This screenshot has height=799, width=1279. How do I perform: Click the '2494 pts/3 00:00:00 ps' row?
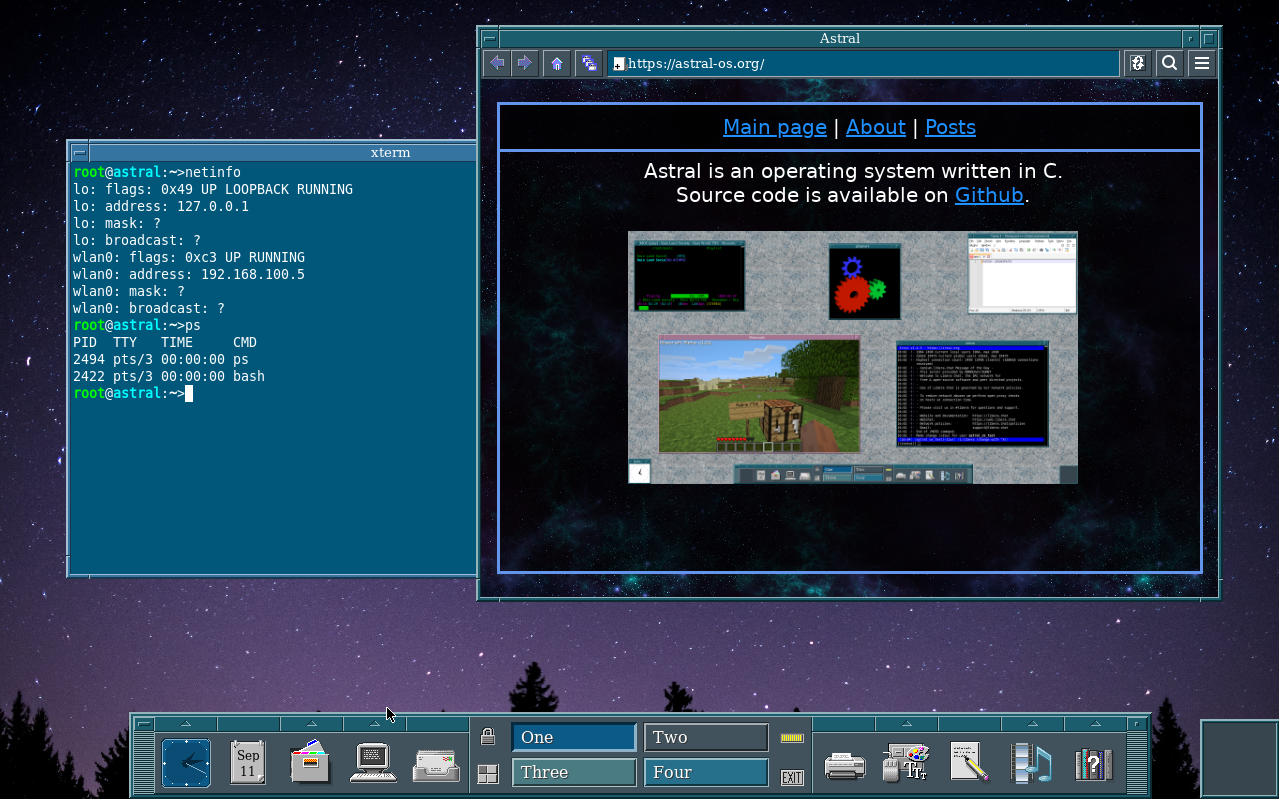[x=161, y=359]
